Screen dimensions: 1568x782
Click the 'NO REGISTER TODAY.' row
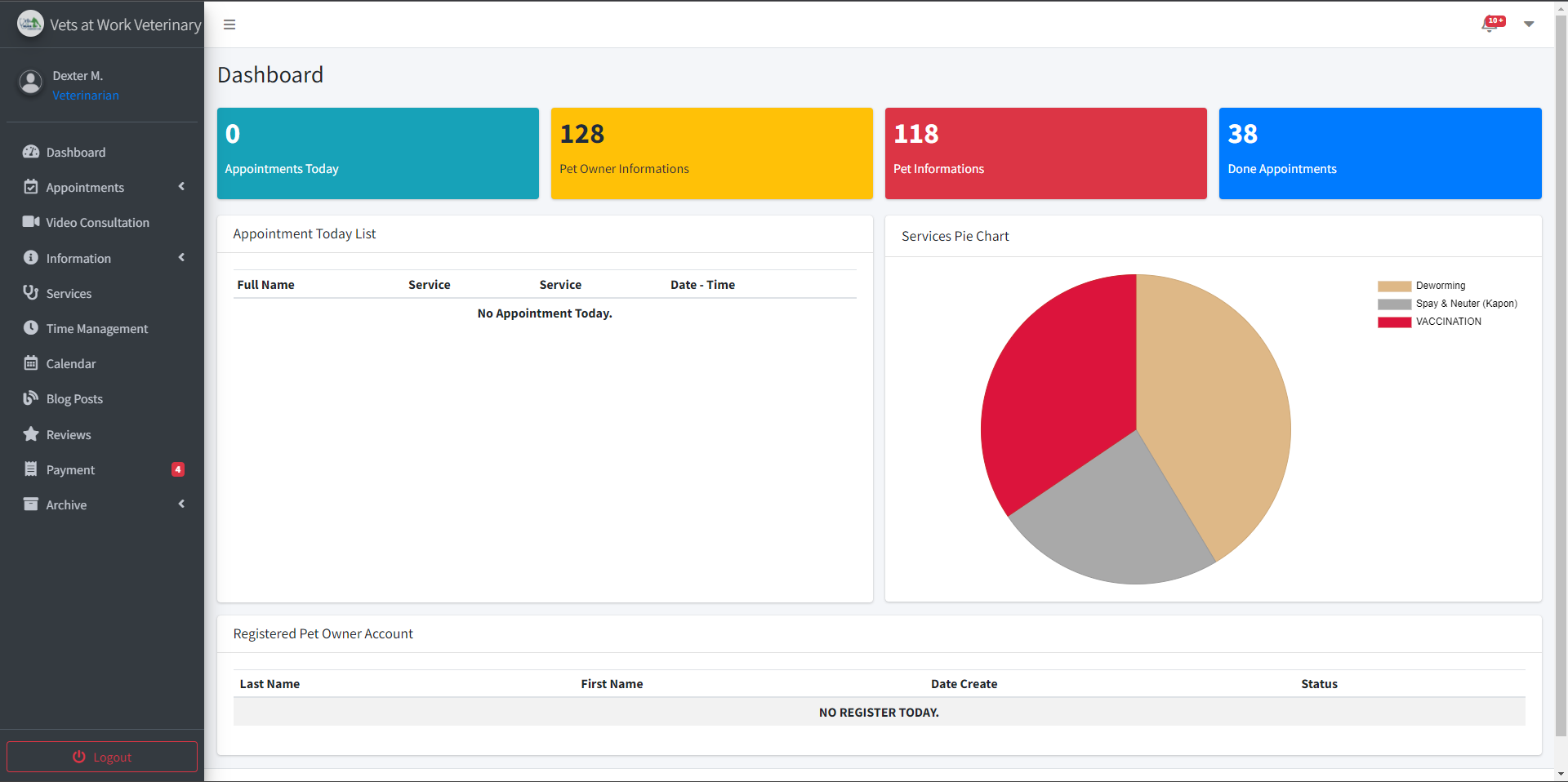(x=879, y=712)
